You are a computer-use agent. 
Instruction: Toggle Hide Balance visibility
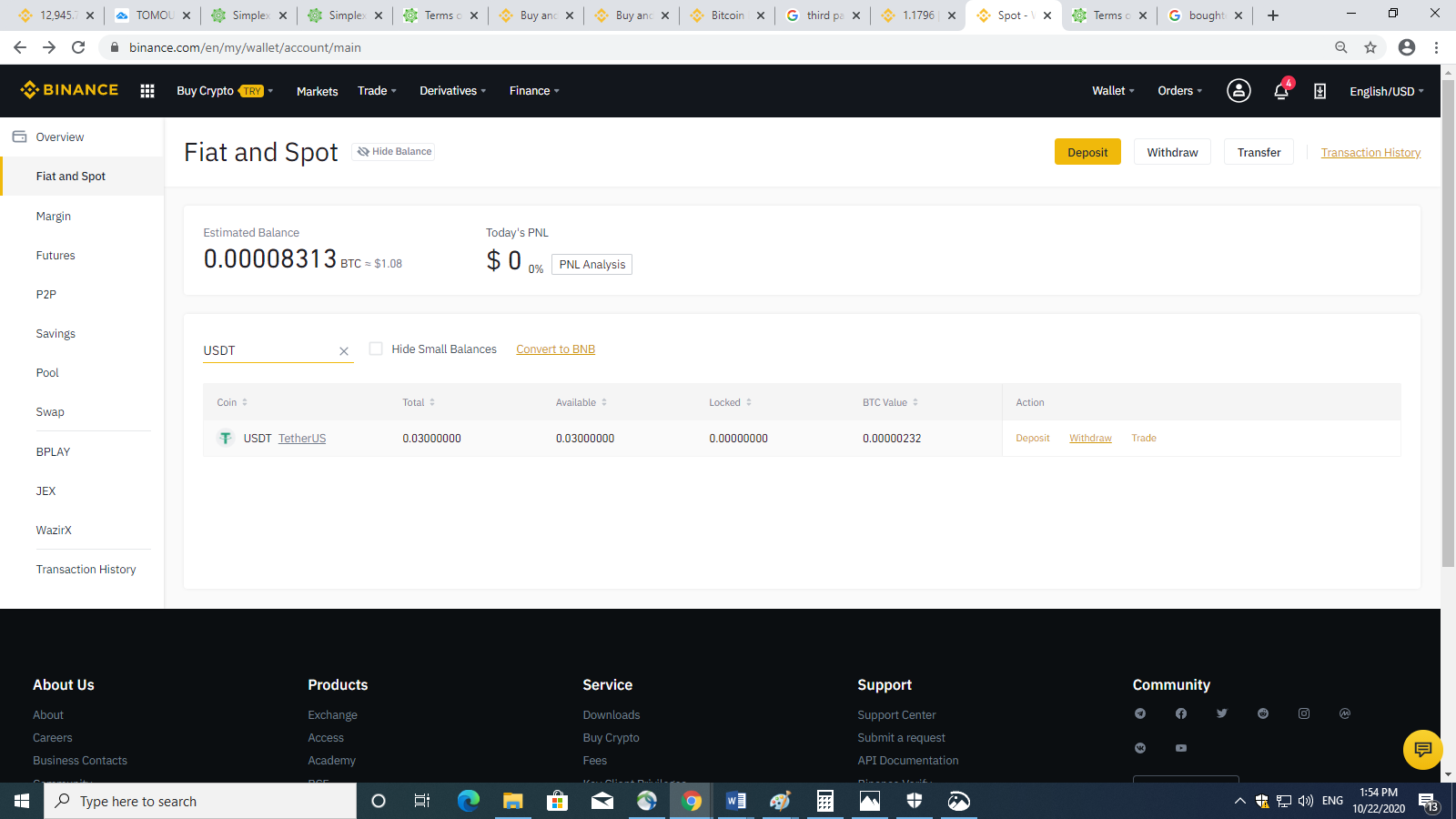coord(393,152)
